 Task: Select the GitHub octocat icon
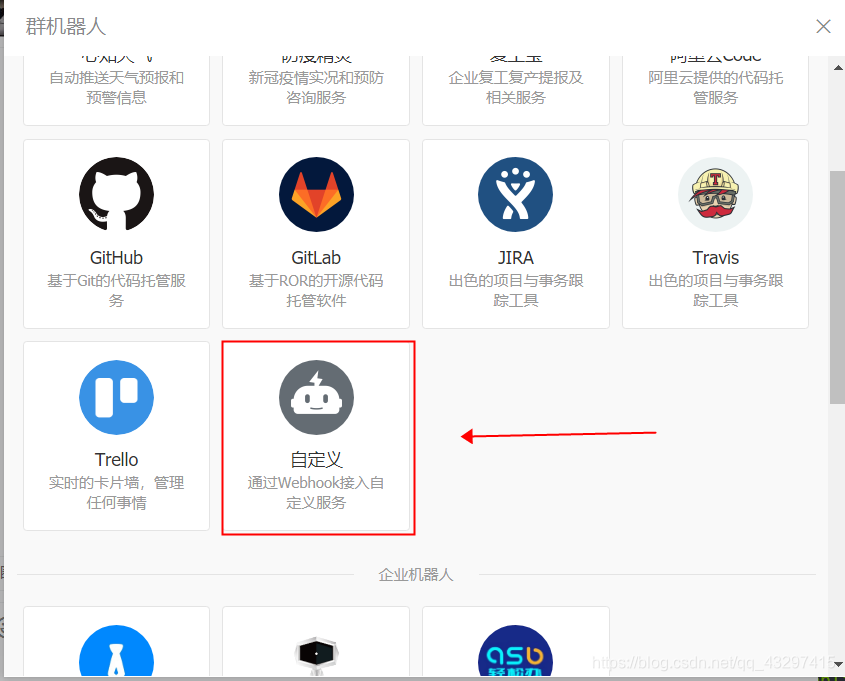point(116,194)
